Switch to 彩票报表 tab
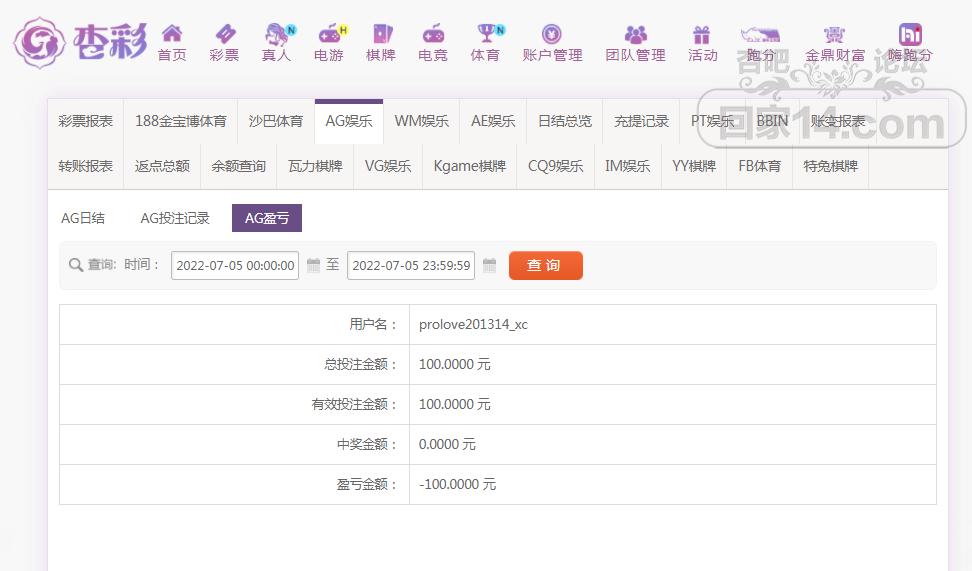The width and height of the screenshot is (972, 571). pos(86,122)
